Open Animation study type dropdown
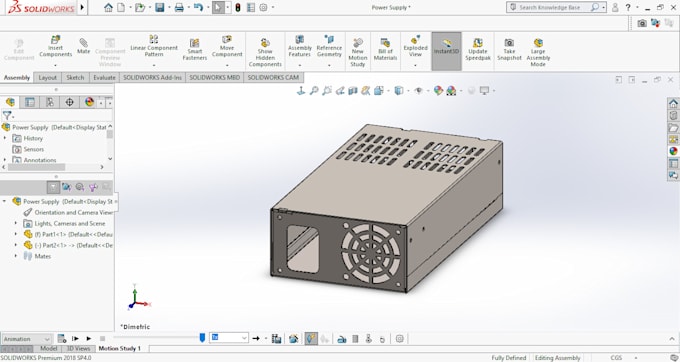 [26, 339]
